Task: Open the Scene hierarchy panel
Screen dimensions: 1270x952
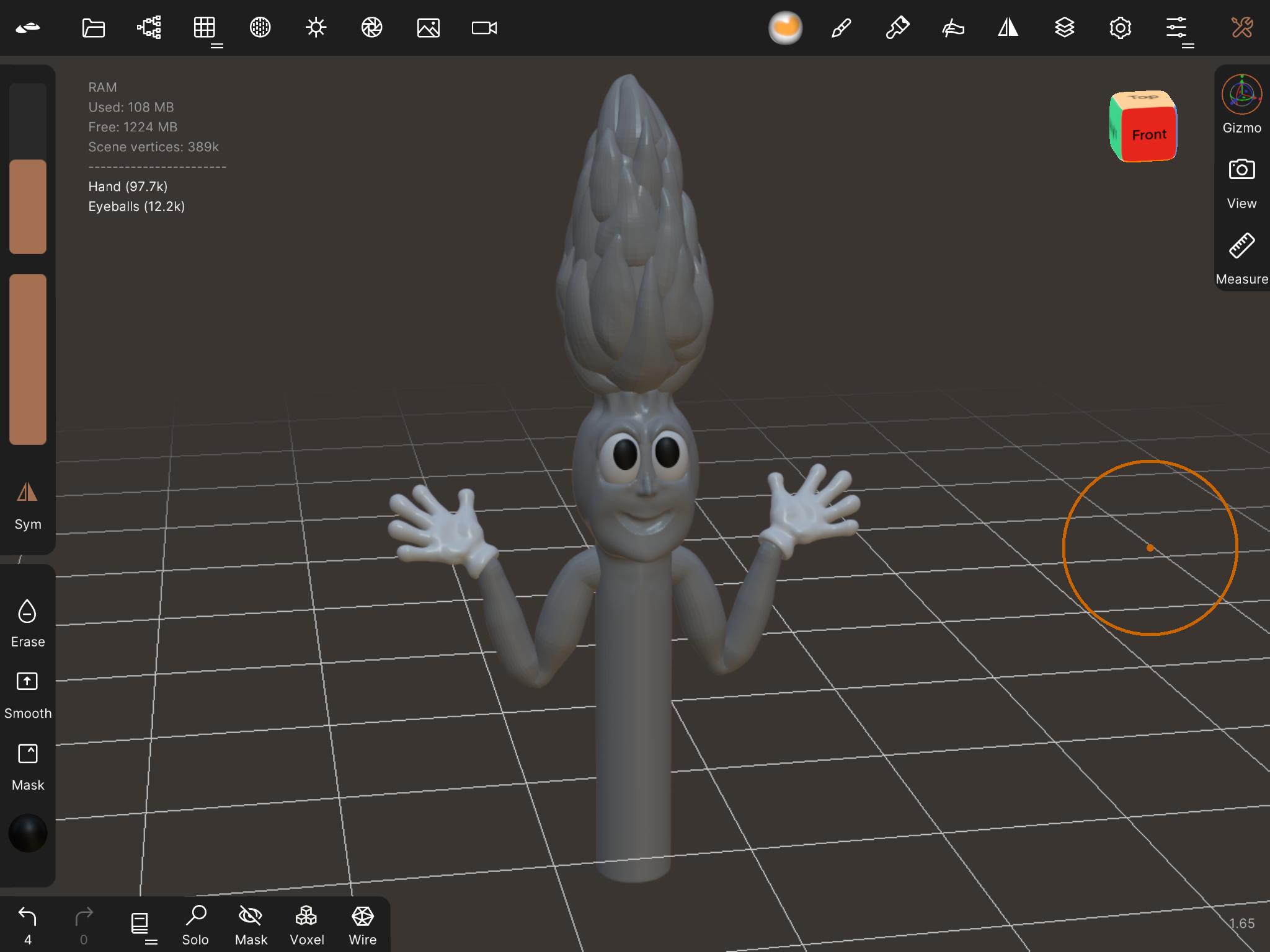Action: pos(149,28)
